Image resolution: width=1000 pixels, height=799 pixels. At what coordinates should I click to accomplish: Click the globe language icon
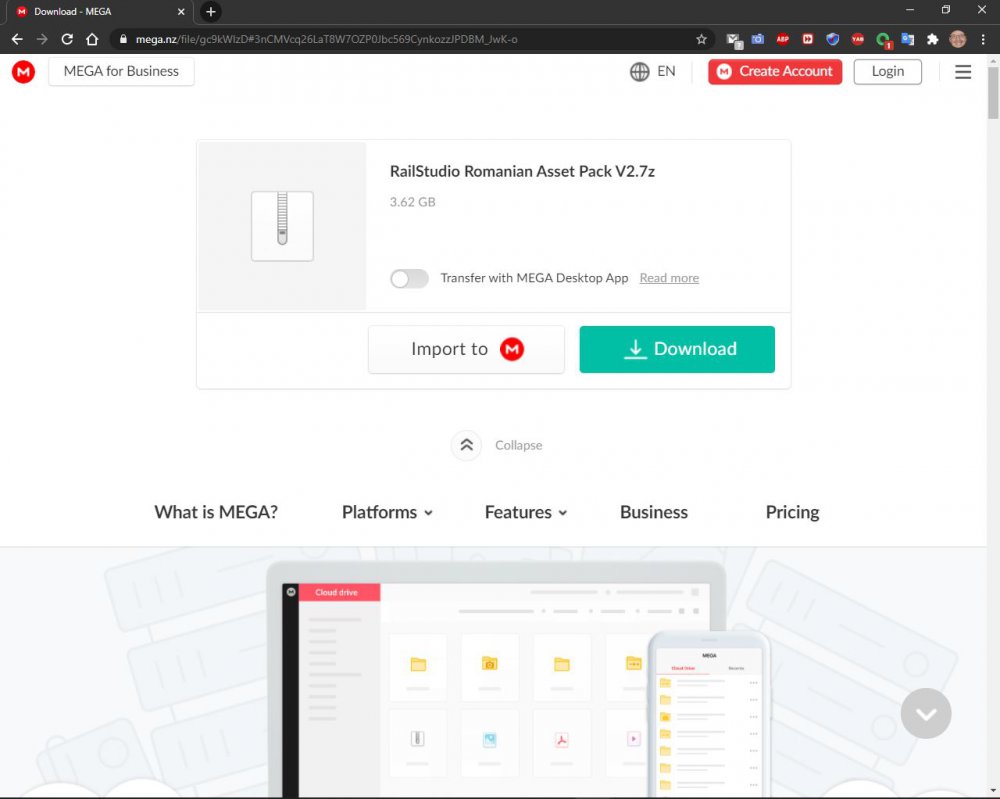640,72
